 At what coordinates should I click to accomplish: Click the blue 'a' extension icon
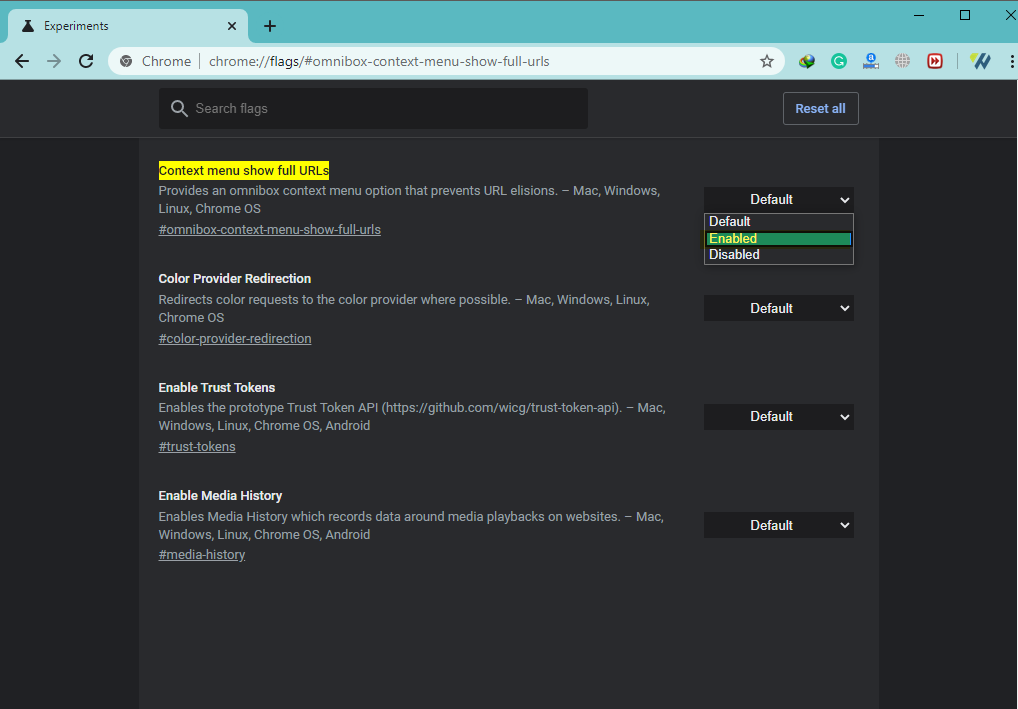(871, 61)
